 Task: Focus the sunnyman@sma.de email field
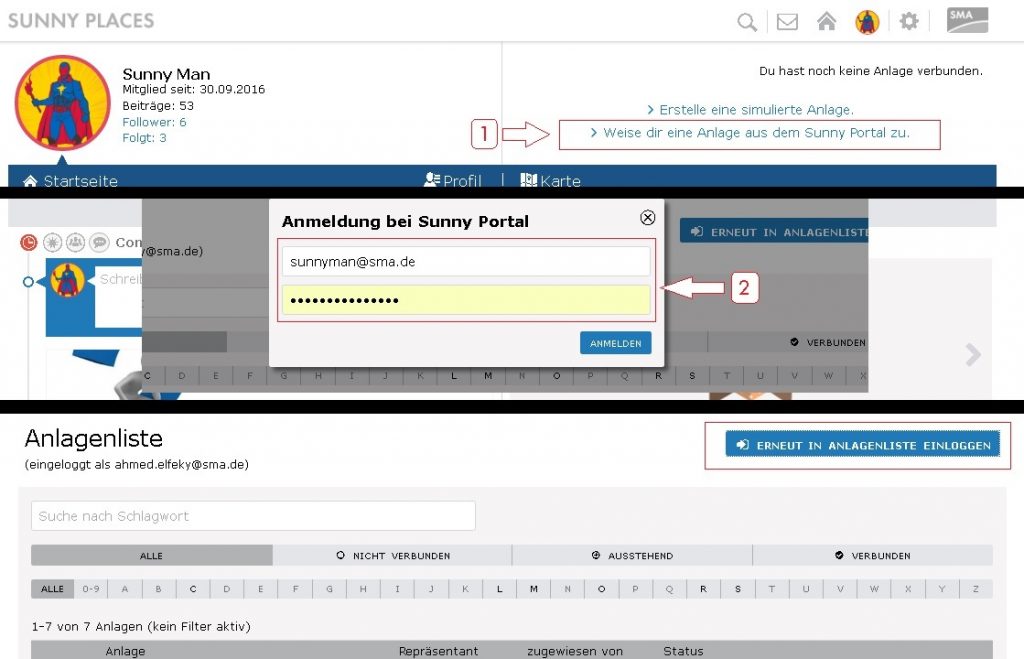(x=466, y=262)
